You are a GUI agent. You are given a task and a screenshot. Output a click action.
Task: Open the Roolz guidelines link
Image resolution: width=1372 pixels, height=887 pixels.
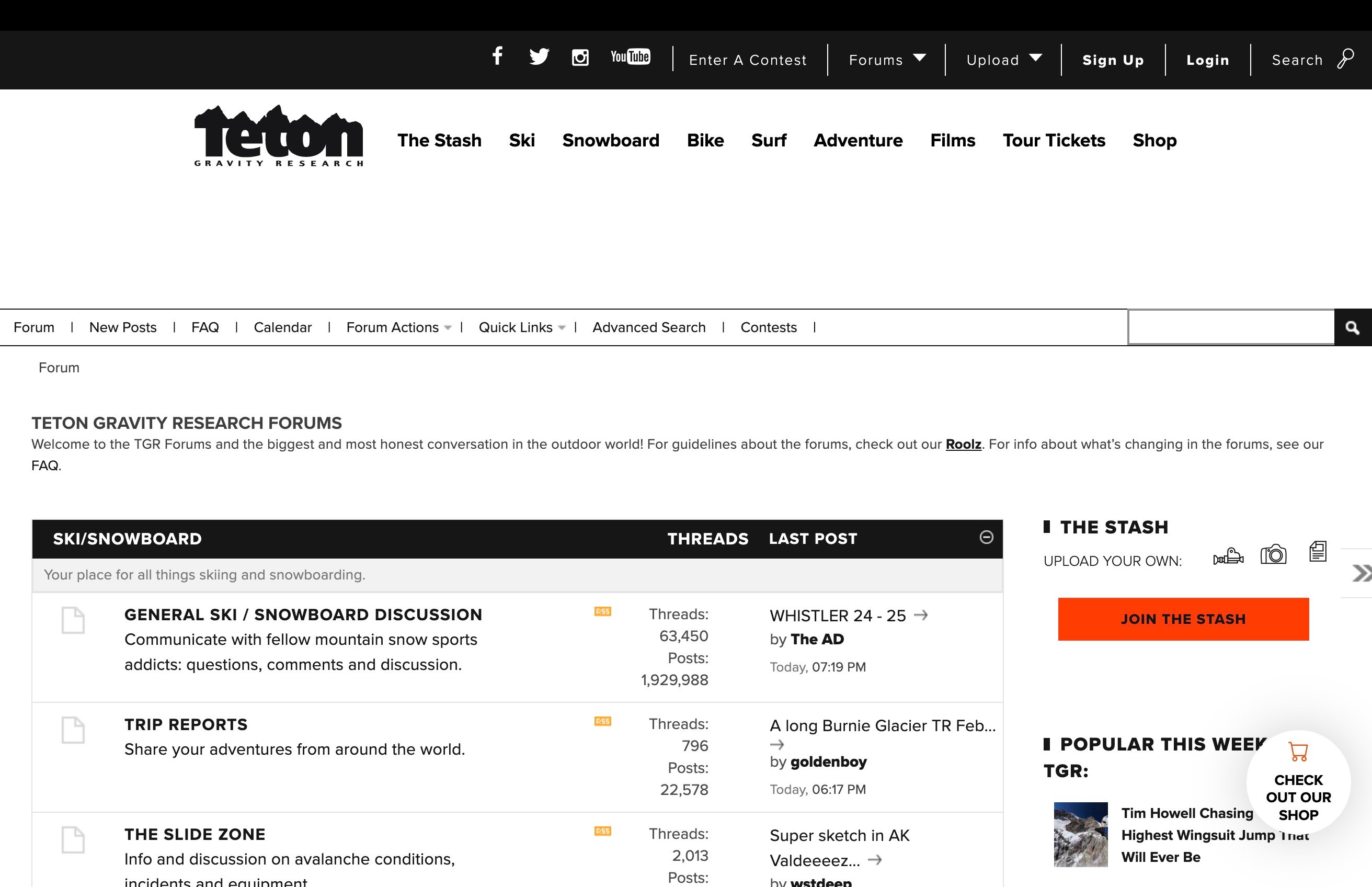point(963,444)
